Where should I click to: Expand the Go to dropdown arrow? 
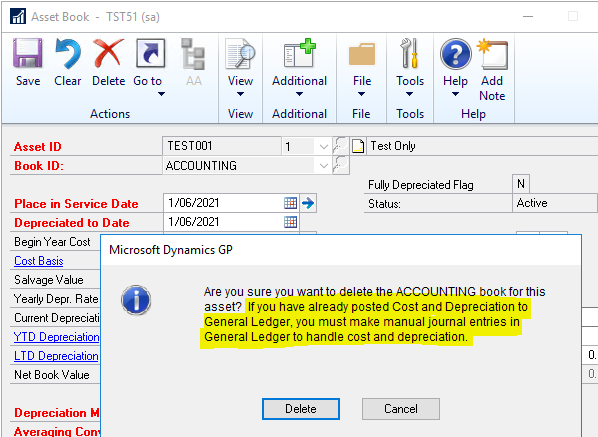coord(161,94)
